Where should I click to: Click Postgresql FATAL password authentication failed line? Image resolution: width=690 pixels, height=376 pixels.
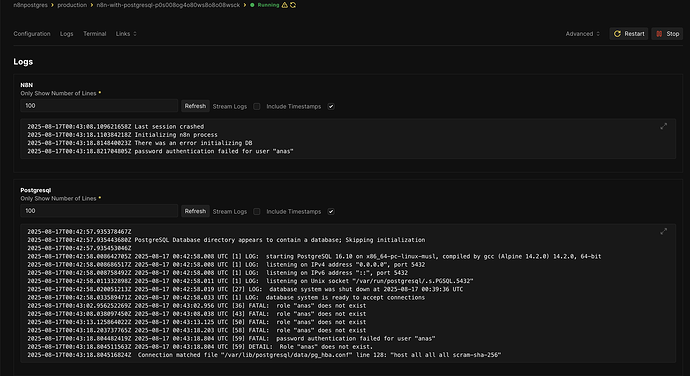pos(231,339)
